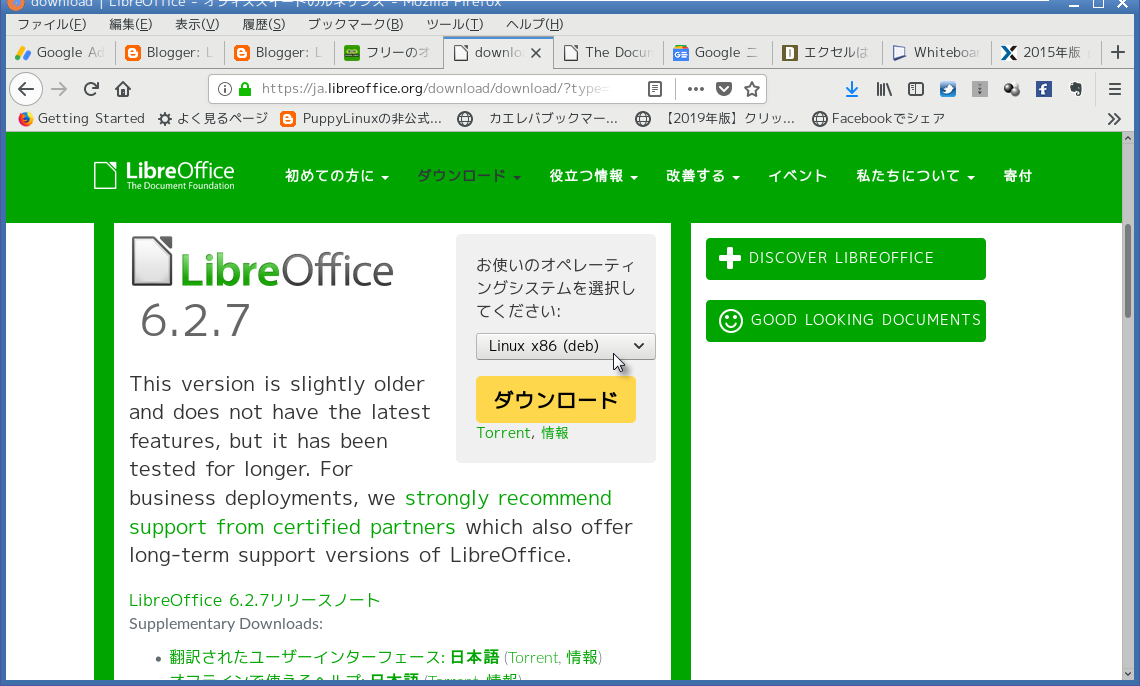This screenshot has height=686, width=1140.
Task: Click the GOOD LOOKING DOCUMENTS button
Action: pyautogui.click(x=846, y=320)
